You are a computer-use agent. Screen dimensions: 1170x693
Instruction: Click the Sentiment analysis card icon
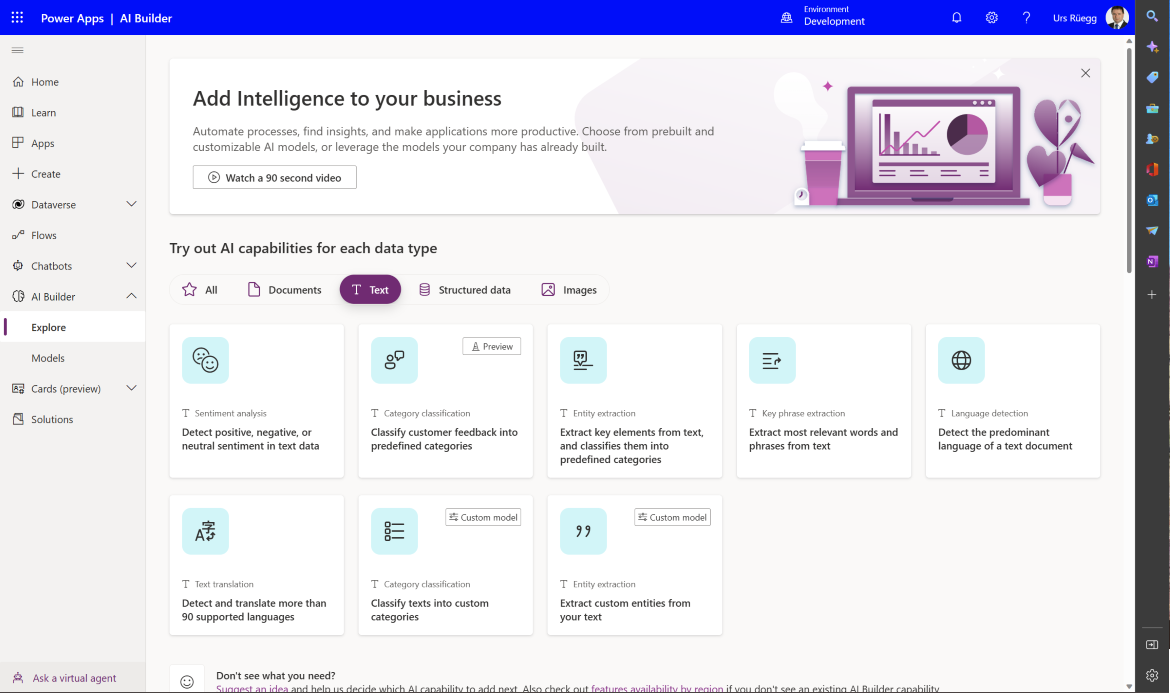pos(205,360)
